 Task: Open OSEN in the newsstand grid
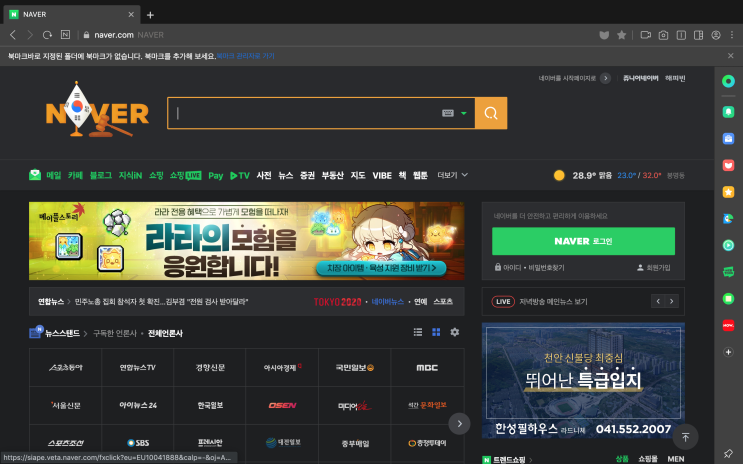[x=282, y=405]
